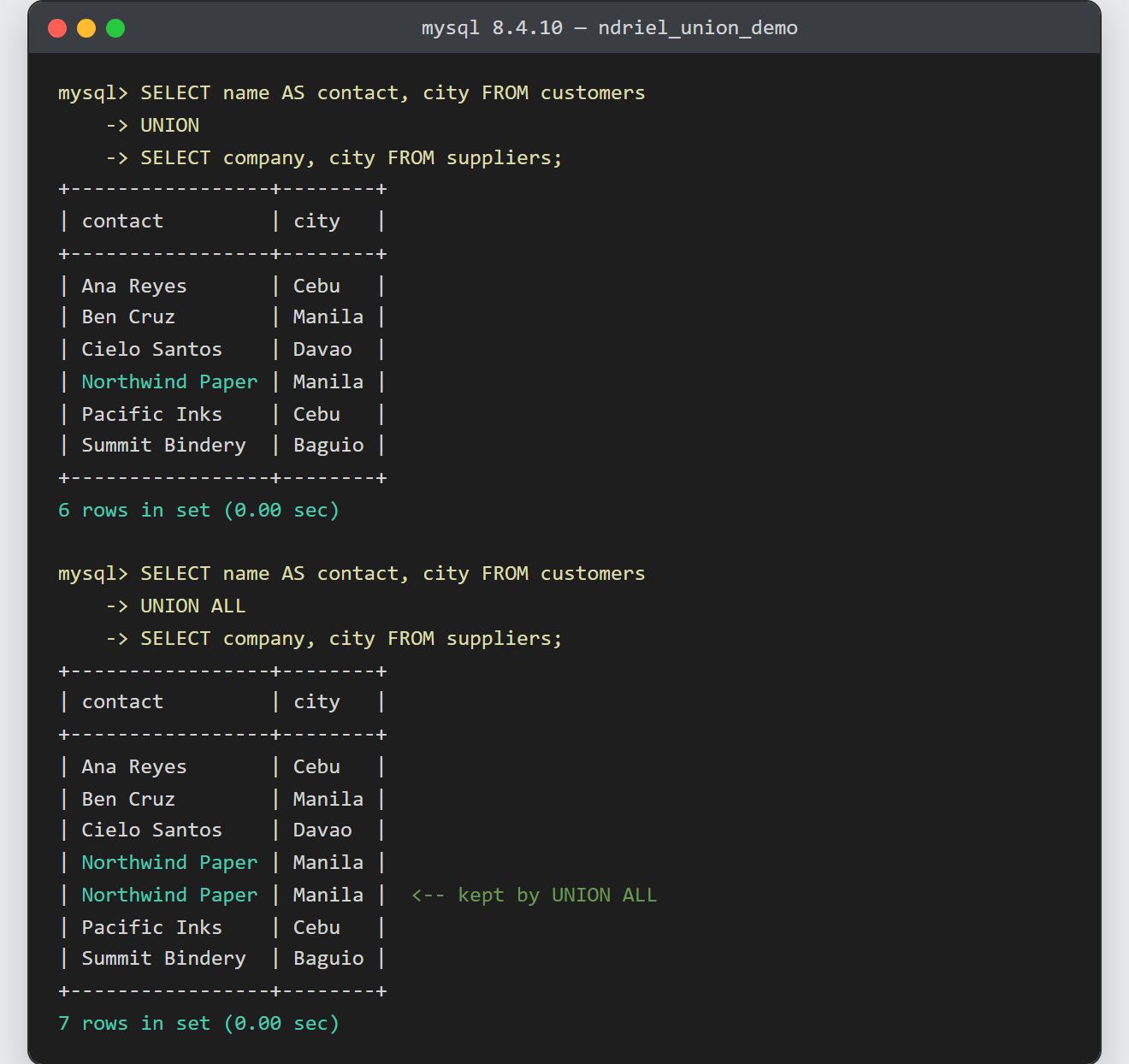Select "Ana Reyes" in the six-row result
The width and height of the screenshot is (1129, 1064).
(134, 287)
